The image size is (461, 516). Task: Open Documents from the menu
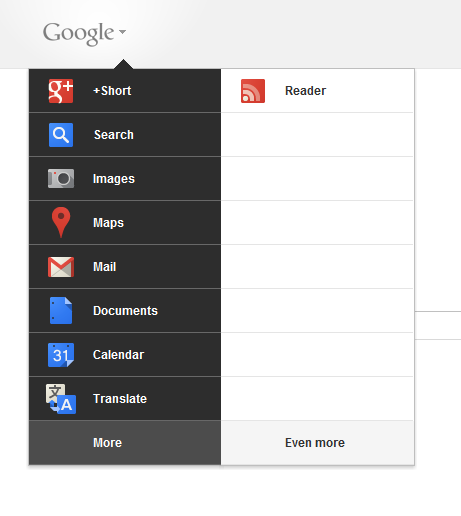point(125,311)
